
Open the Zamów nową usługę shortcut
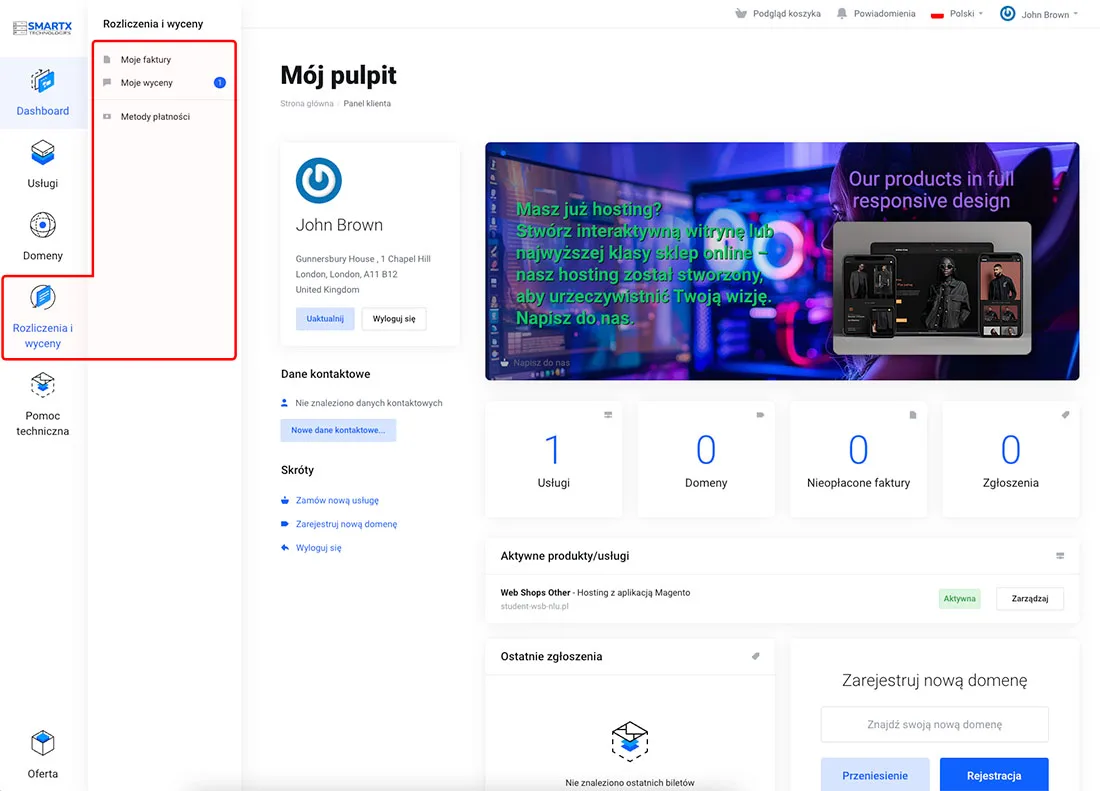(337, 500)
